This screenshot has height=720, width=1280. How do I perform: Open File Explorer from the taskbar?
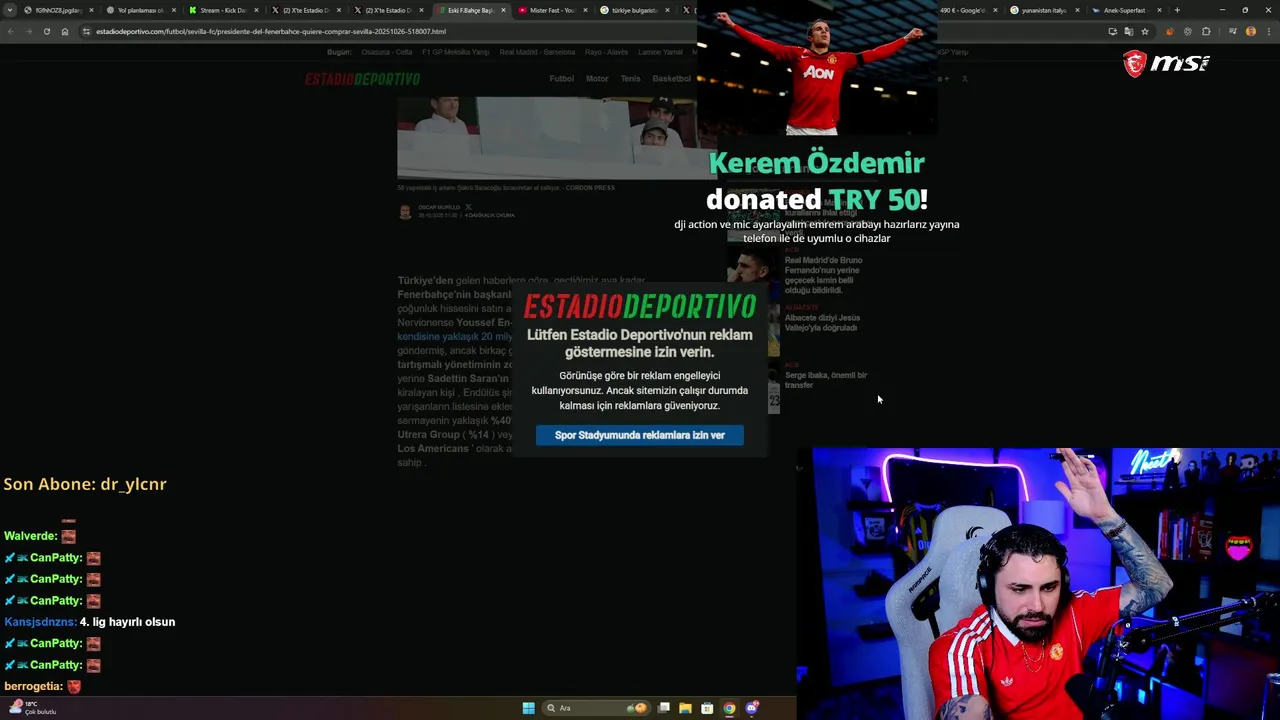click(x=685, y=708)
